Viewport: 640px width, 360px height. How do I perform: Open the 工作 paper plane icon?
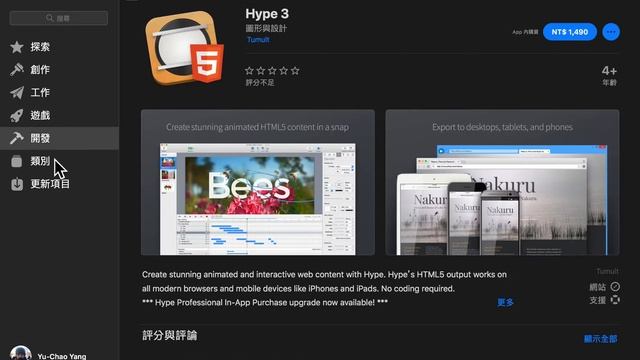click(17, 93)
